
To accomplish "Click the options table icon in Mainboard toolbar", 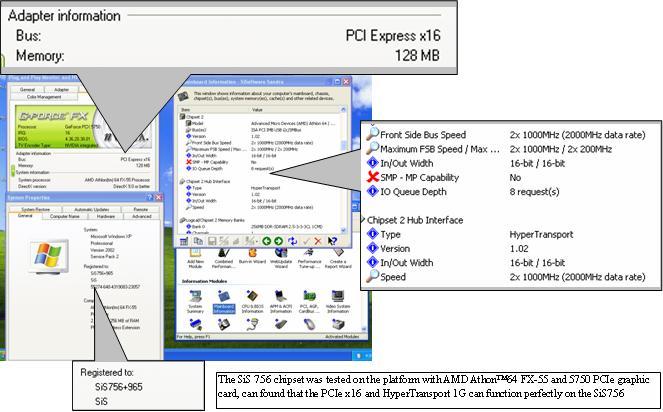I will point(184,241).
